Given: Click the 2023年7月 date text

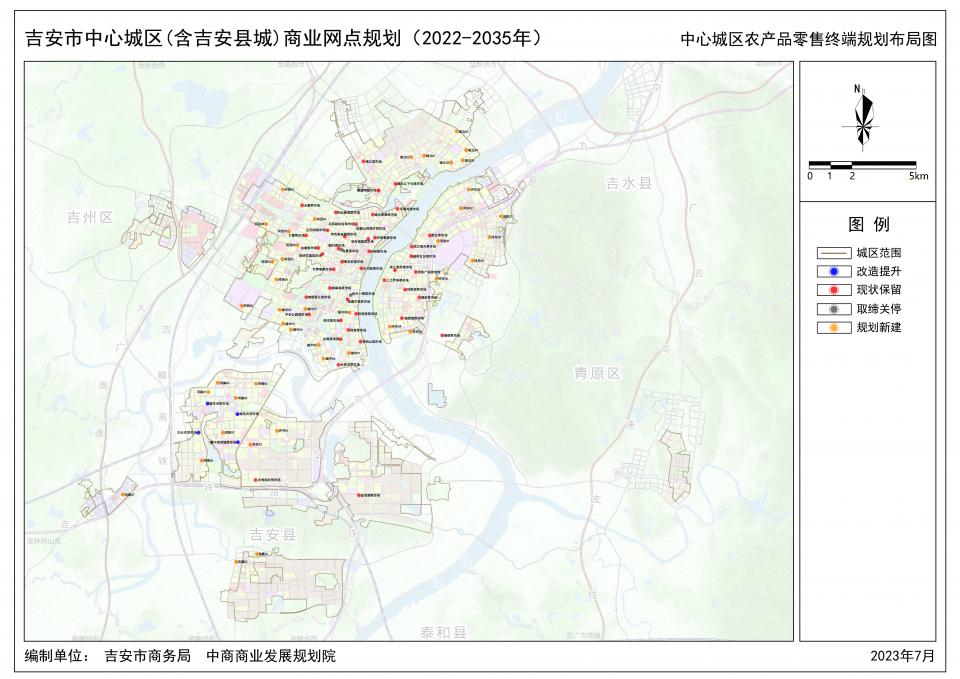Looking at the screenshot, I should pos(902,657).
